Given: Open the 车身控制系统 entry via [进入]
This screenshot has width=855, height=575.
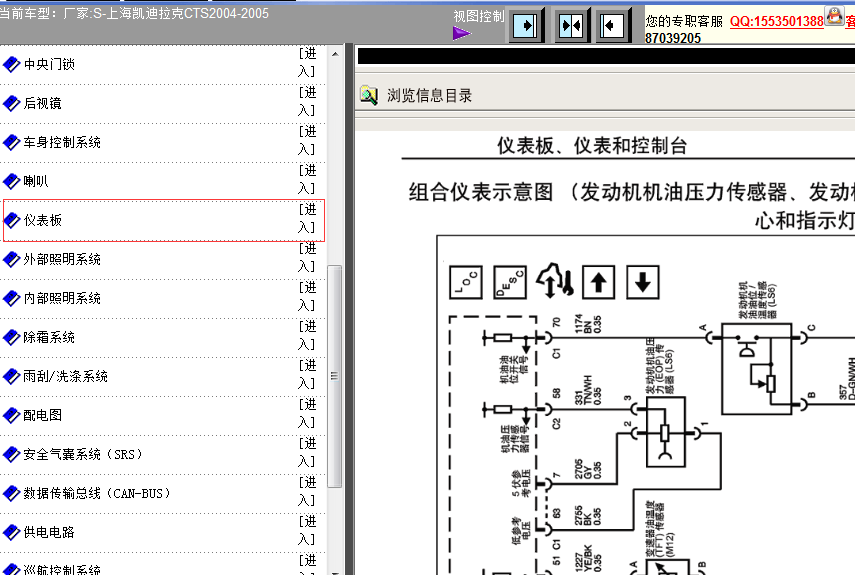Looking at the screenshot, I should 307,140.
